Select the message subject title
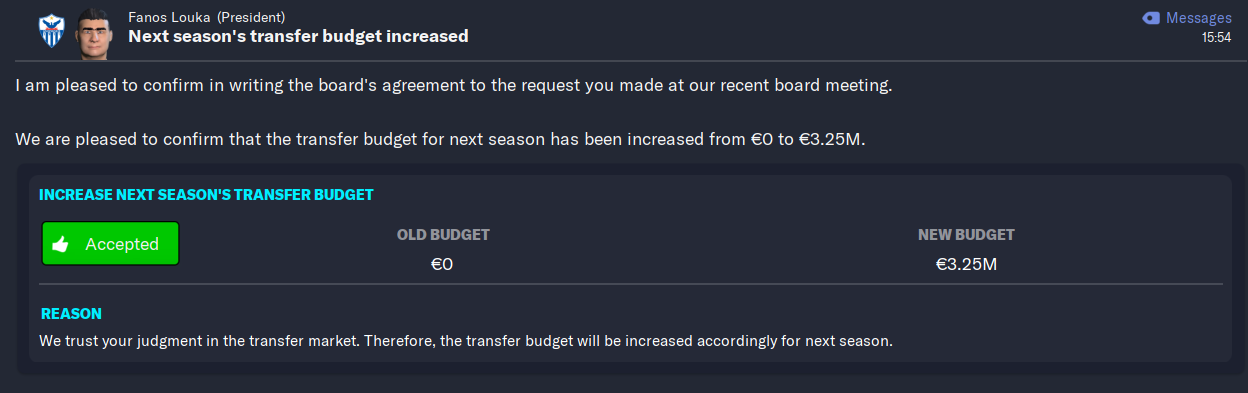 298,37
